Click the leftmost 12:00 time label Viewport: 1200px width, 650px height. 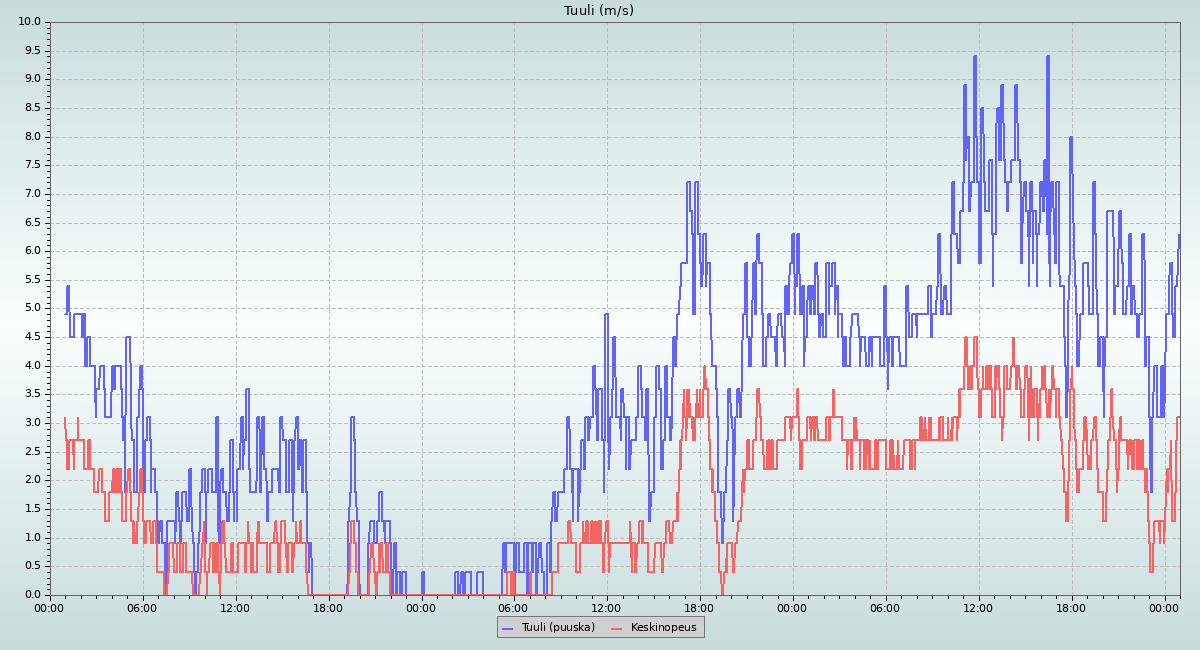pos(235,607)
